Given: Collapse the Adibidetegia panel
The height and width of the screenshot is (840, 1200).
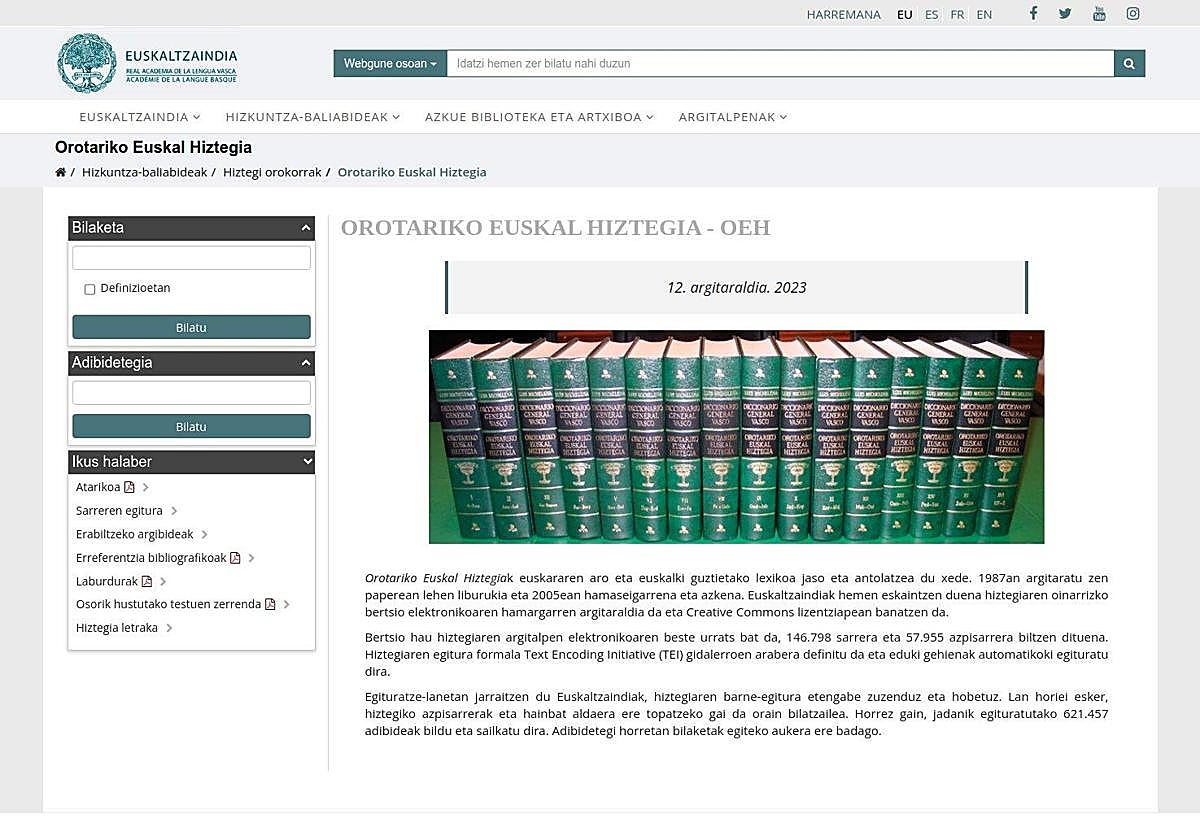Looking at the screenshot, I should (x=306, y=363).
